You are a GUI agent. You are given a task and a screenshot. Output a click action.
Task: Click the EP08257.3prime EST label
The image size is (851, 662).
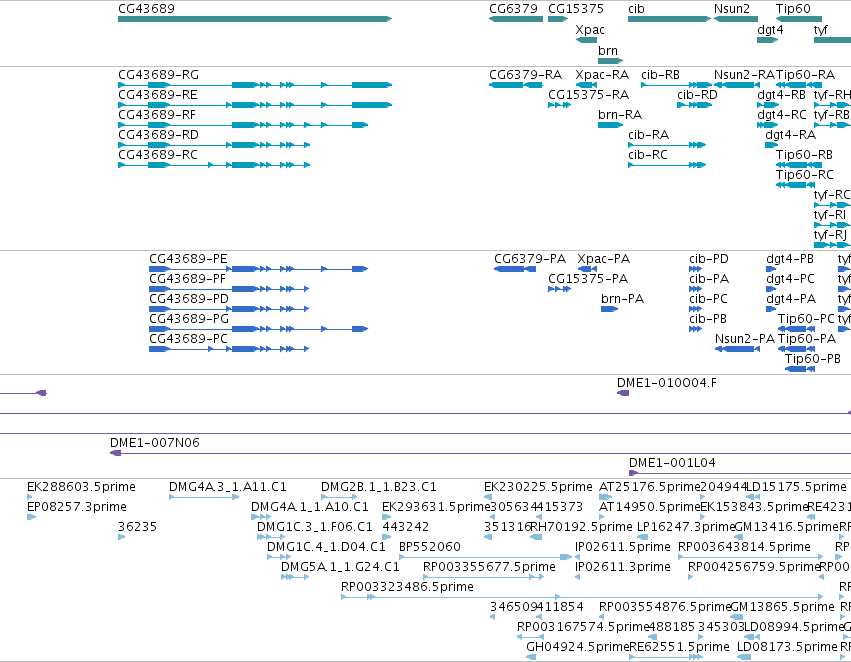point(77,507)
